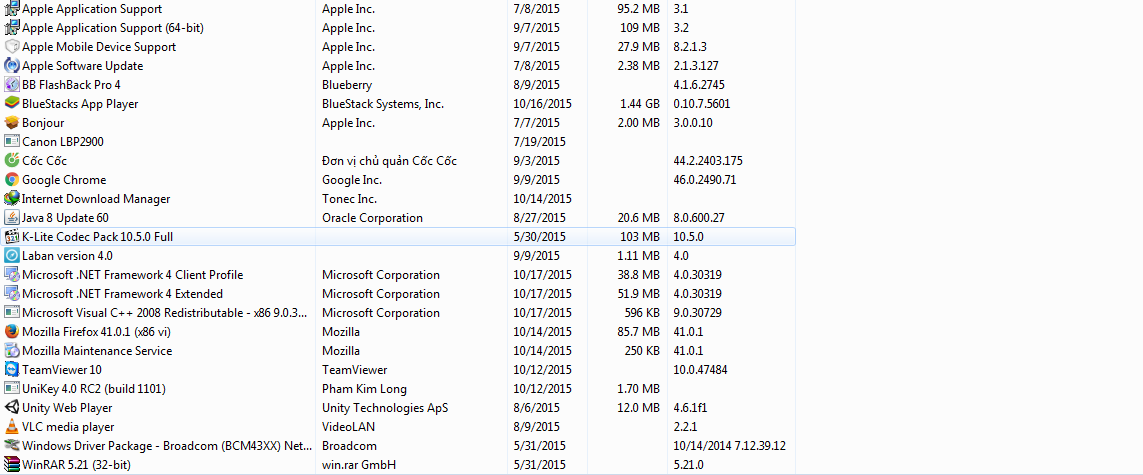Viewport: 1143px width, 475px height.
Task: Select the Canon LBP2900 entry
Action: pyautogui.click(x=62, y=142)
